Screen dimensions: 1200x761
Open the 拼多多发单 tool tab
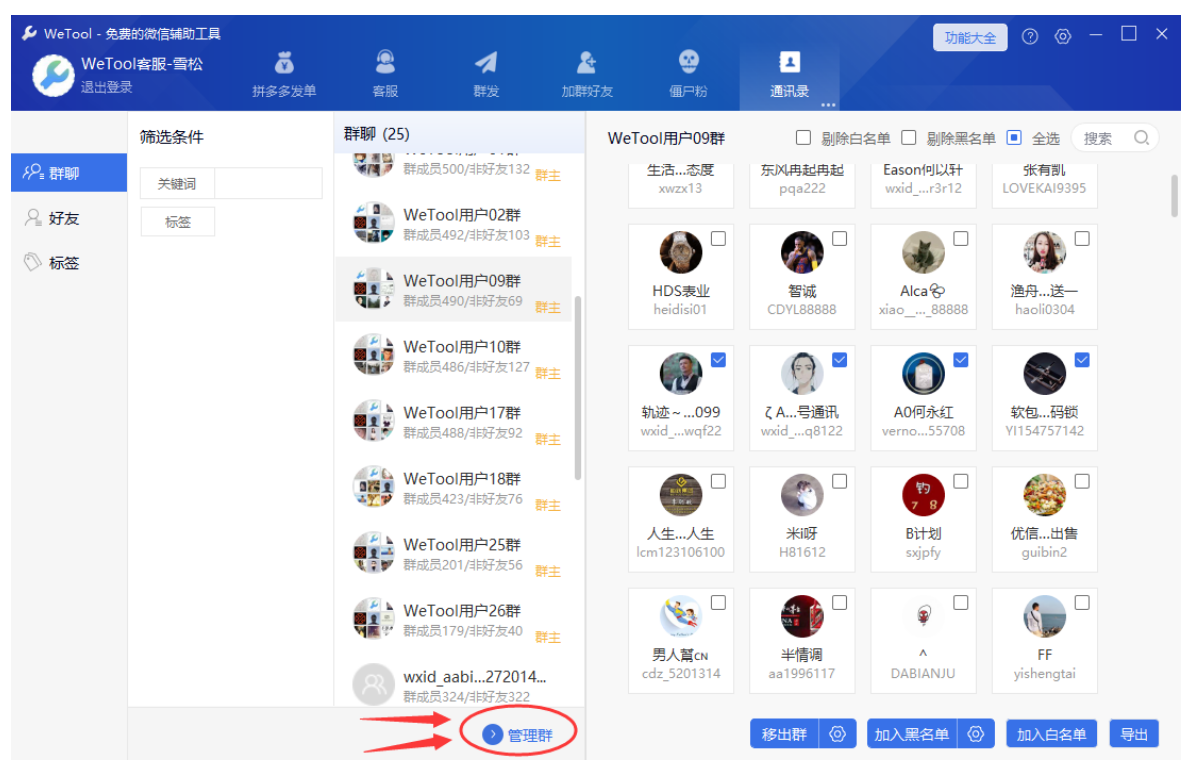pyautogui.click(x=284, y=76)
